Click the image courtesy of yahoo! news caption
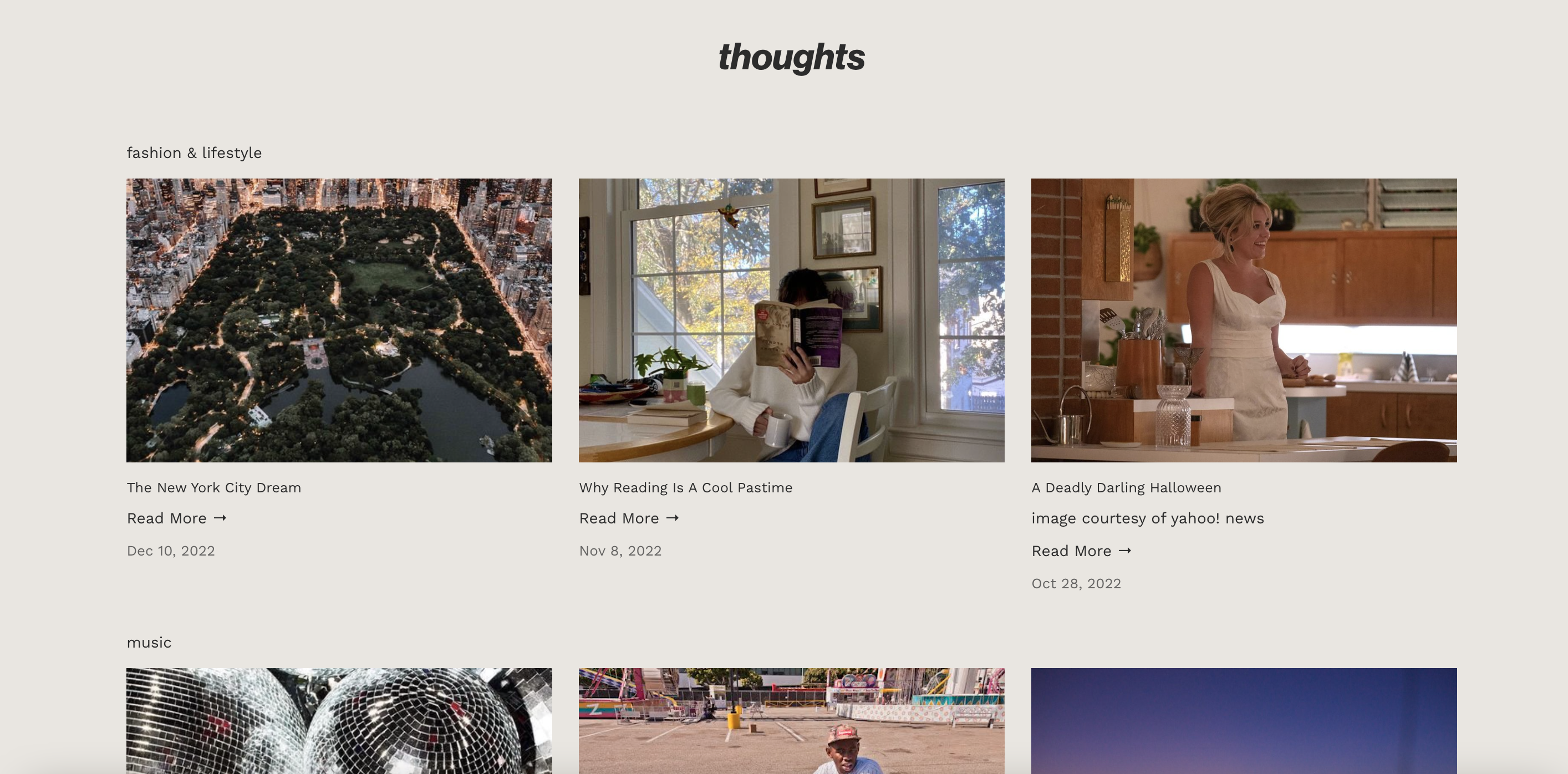This screenshot has height=774, width=1568. (x=1147, y=518)
